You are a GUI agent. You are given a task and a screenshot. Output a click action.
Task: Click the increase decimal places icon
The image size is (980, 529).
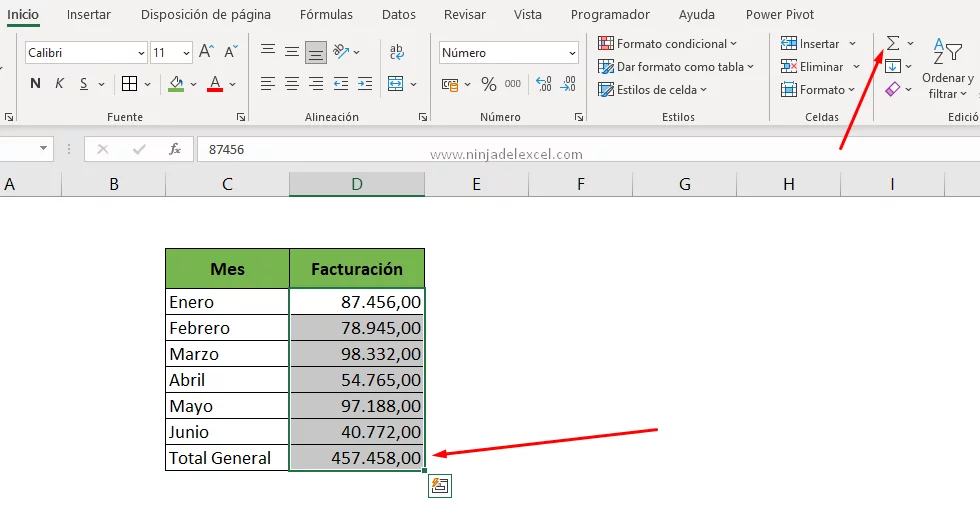pyautogui.click(x=544, y=85)
